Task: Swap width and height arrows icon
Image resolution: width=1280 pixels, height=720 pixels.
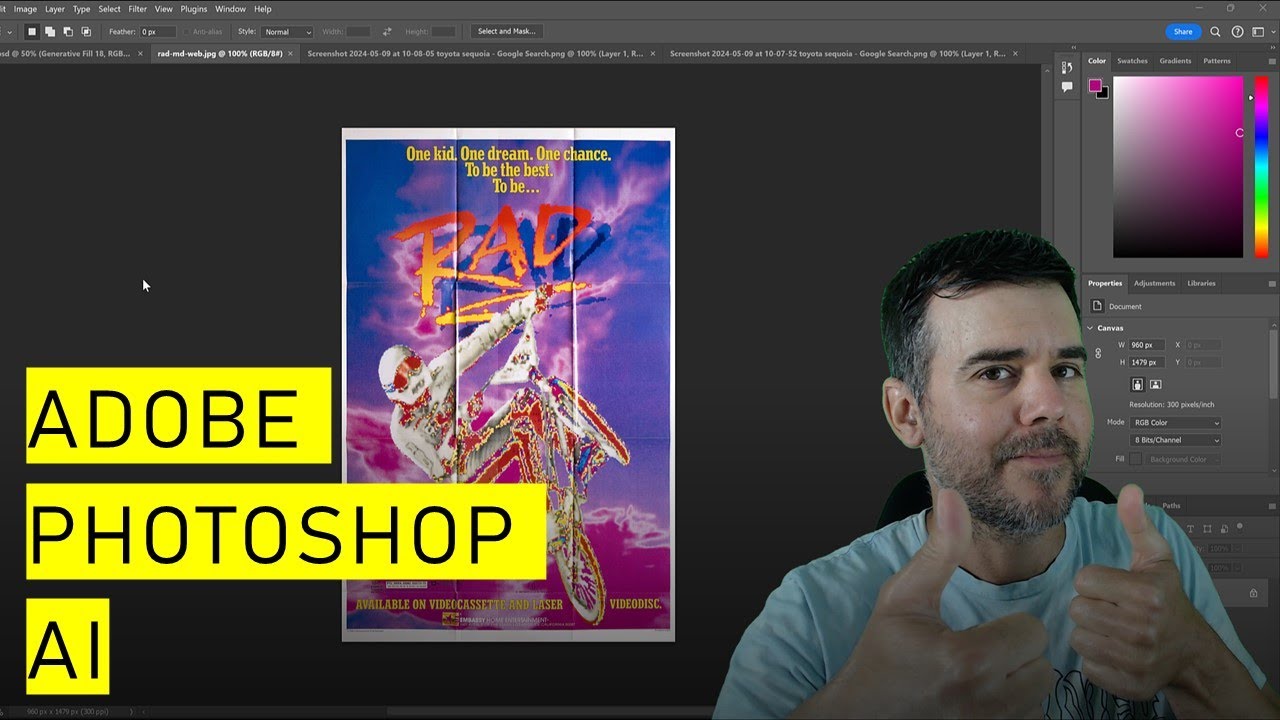Action: pos(387,32)
